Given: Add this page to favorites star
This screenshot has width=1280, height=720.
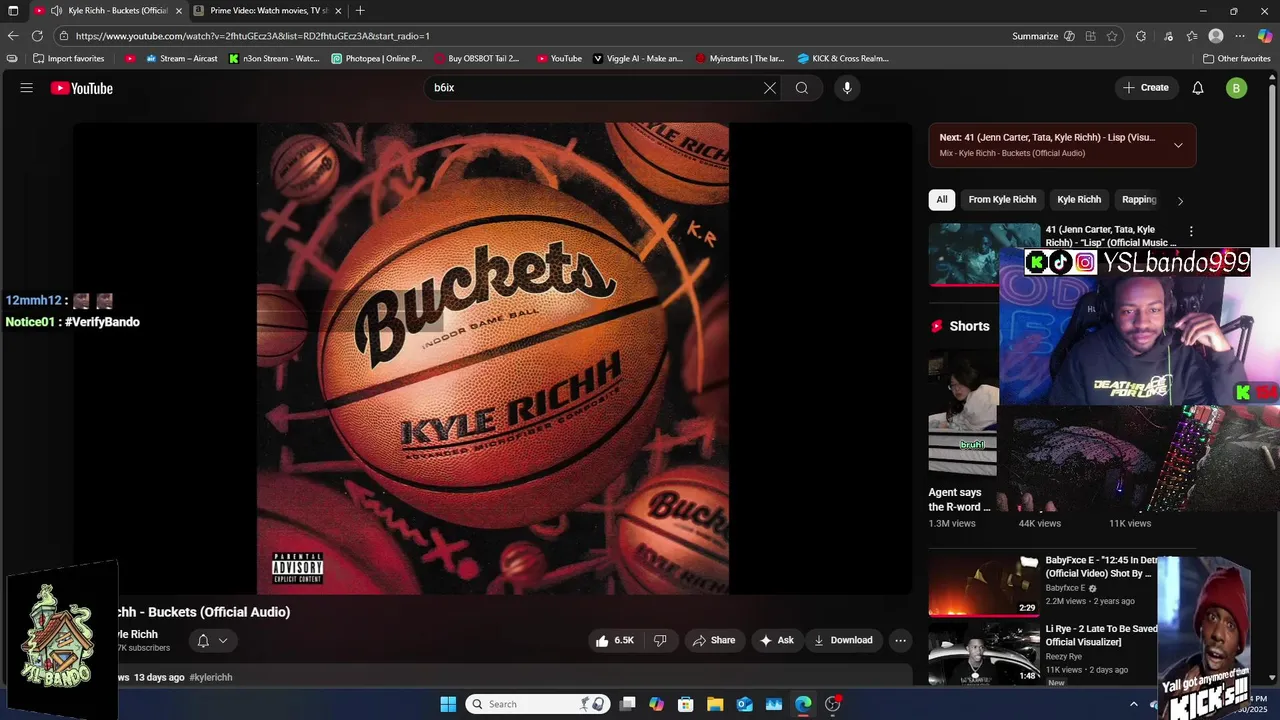Looking at the screenshot, I should [1112, 36].
